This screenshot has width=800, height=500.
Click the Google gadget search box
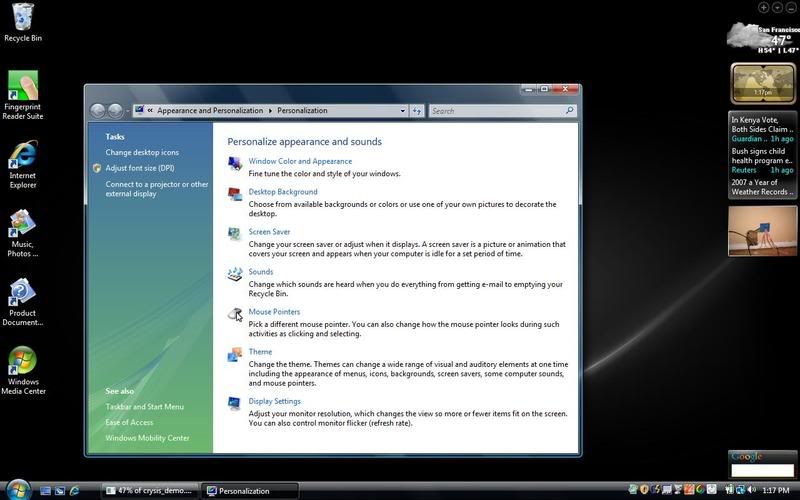762,470
